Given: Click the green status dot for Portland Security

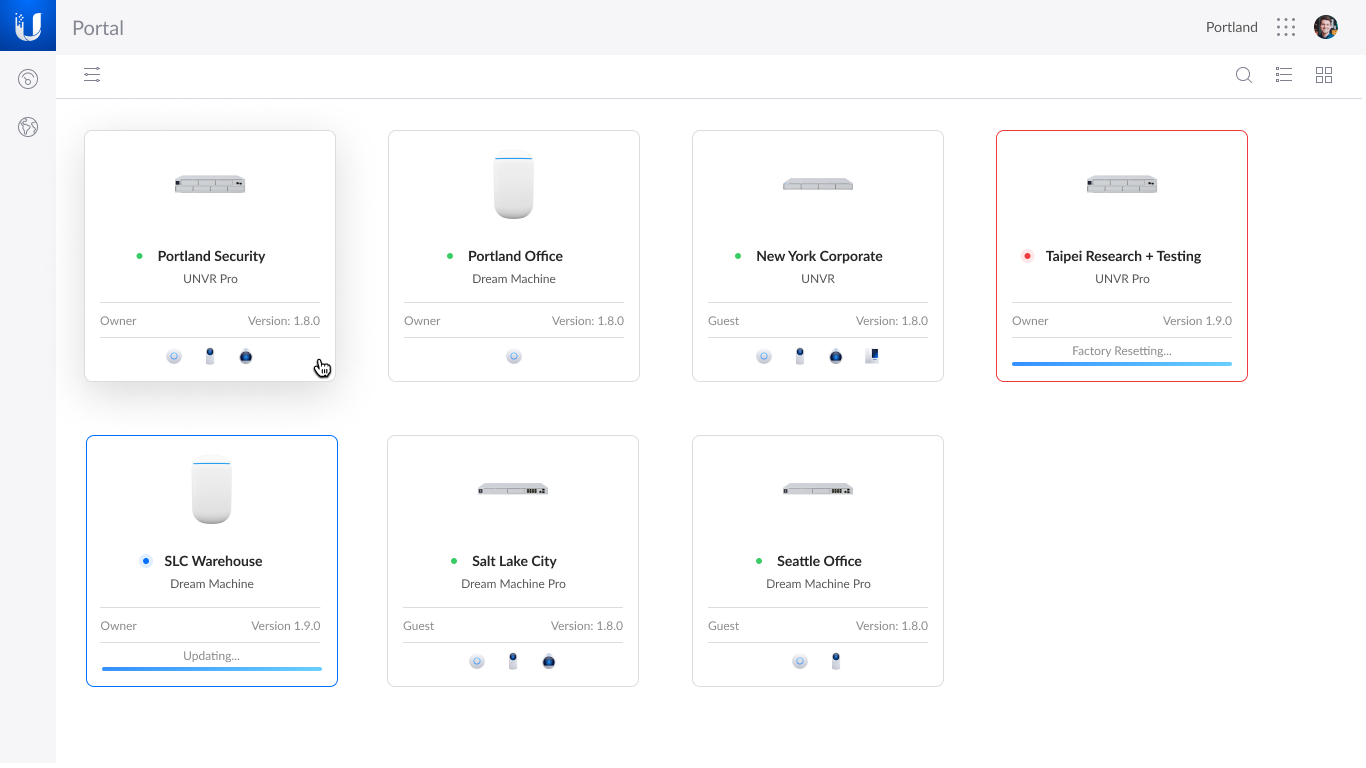Looking at the screenshot, I should pyautogui.click(x=140, y=256).
